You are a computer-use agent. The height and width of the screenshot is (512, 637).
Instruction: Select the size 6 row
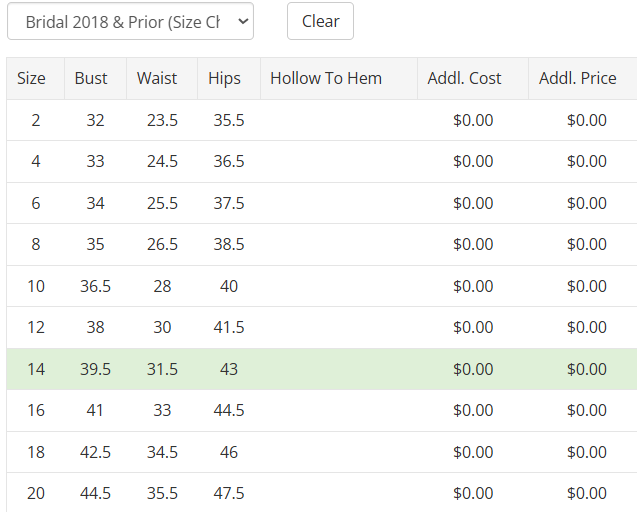pyautogui.click(x=322, y=203)
